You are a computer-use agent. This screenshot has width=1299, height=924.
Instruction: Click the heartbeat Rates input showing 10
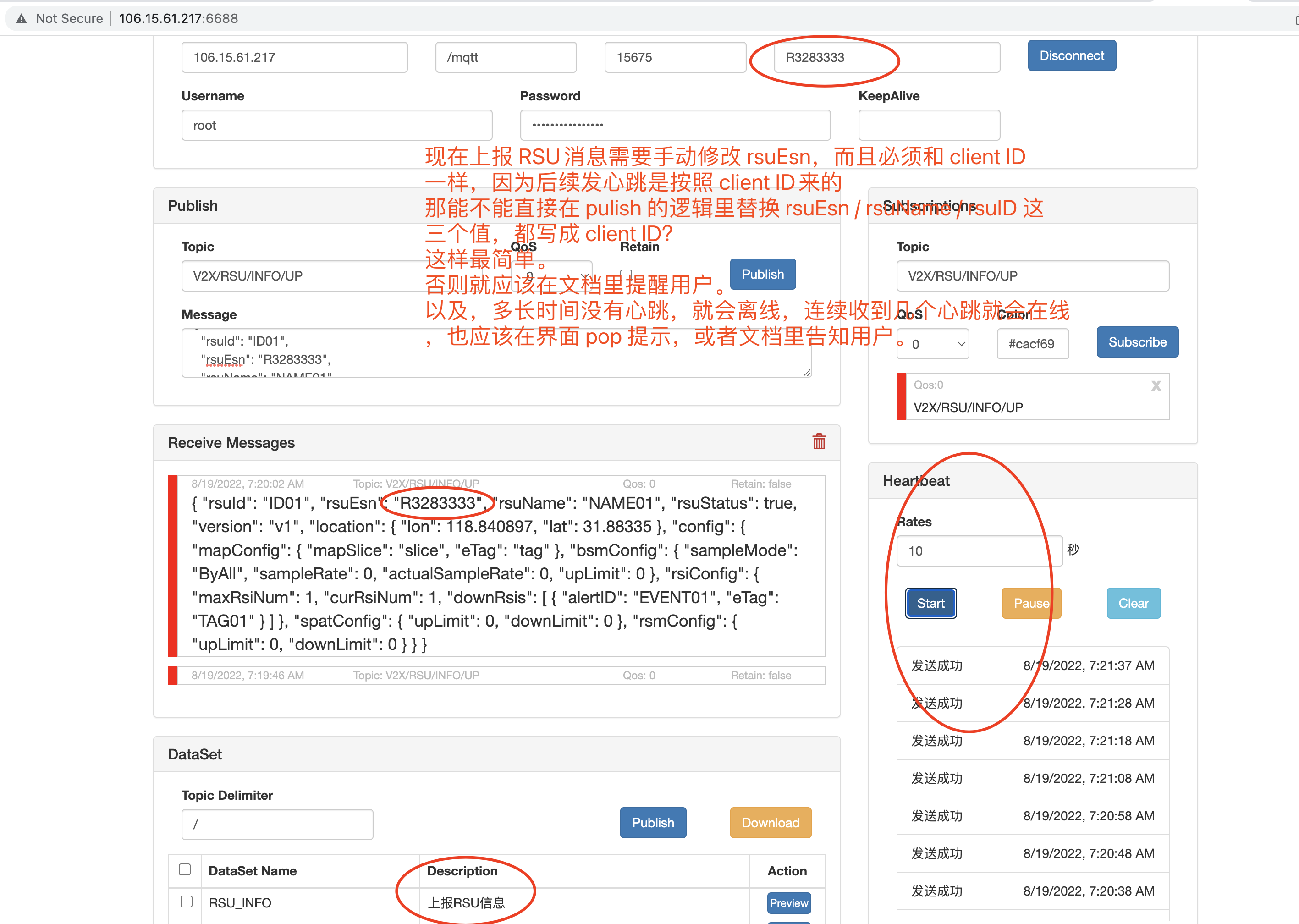click(979, 550)
